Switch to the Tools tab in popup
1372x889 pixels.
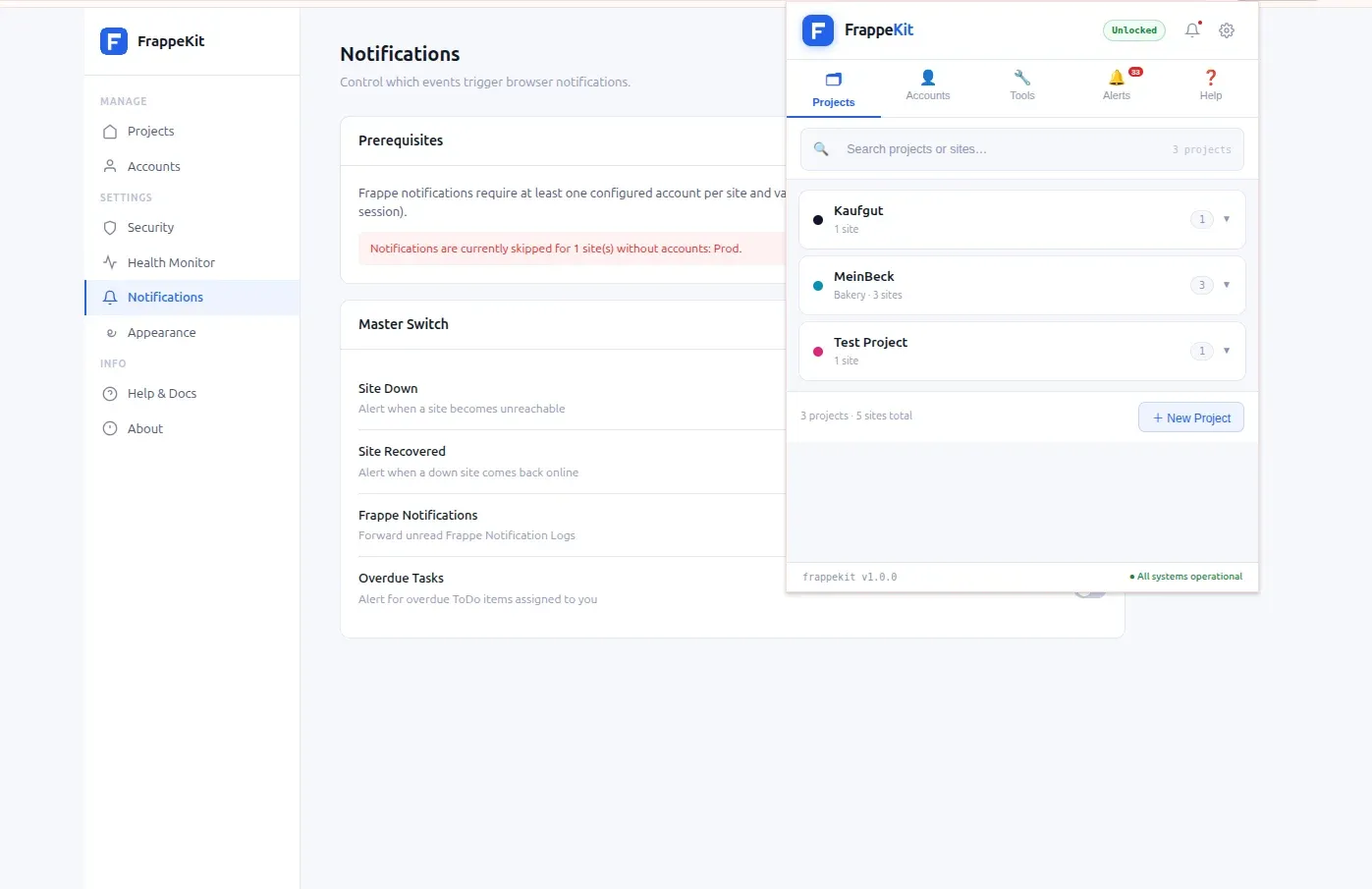[x=1022, y=86]
